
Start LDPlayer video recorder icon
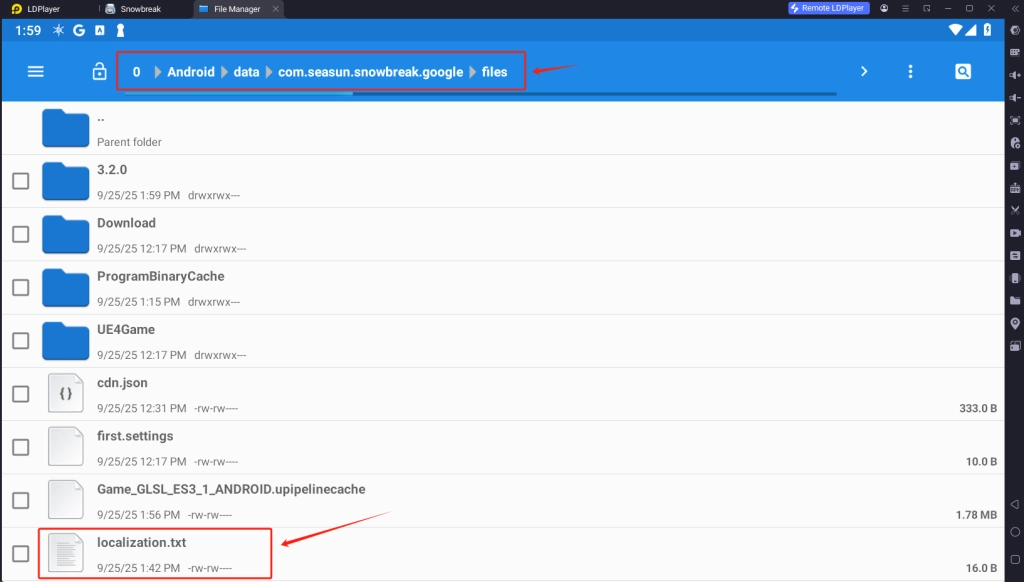click(1014, 233)
